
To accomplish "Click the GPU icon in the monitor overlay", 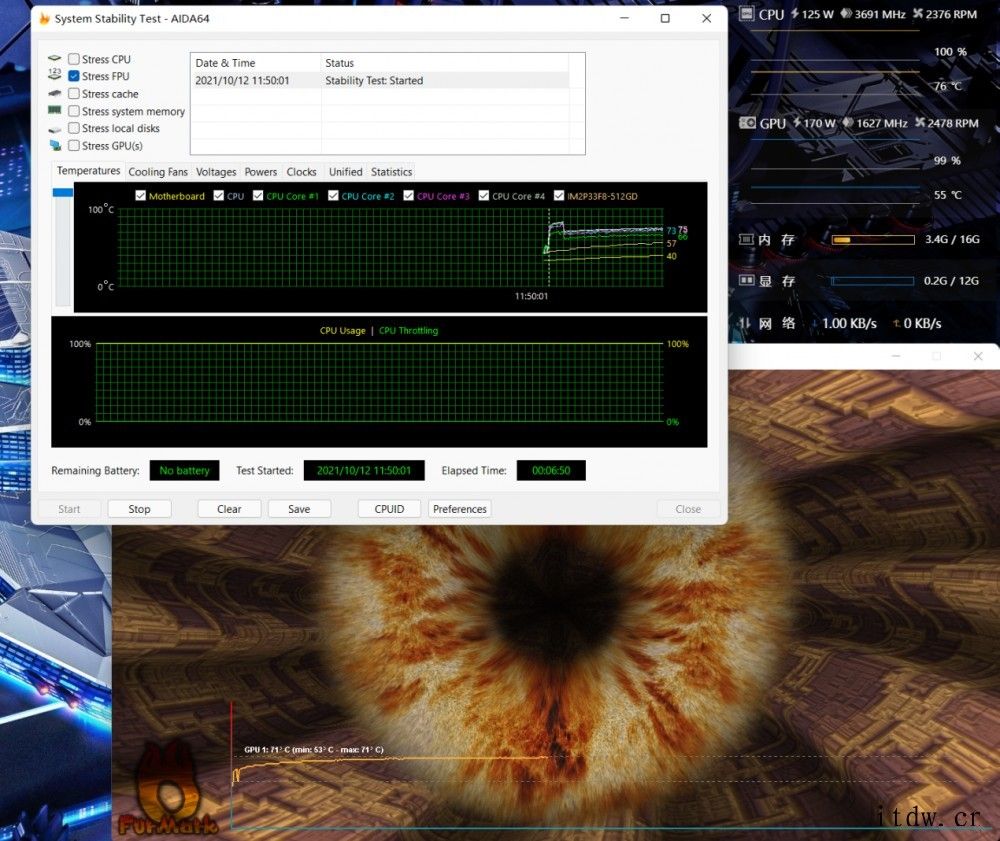I will 747,123.
